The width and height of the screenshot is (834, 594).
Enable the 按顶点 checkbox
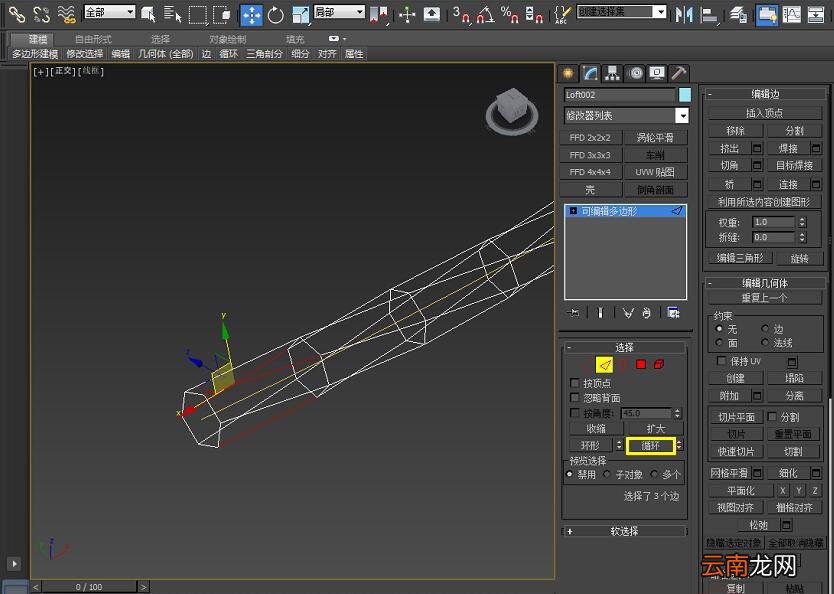click(x=574, y=383)
